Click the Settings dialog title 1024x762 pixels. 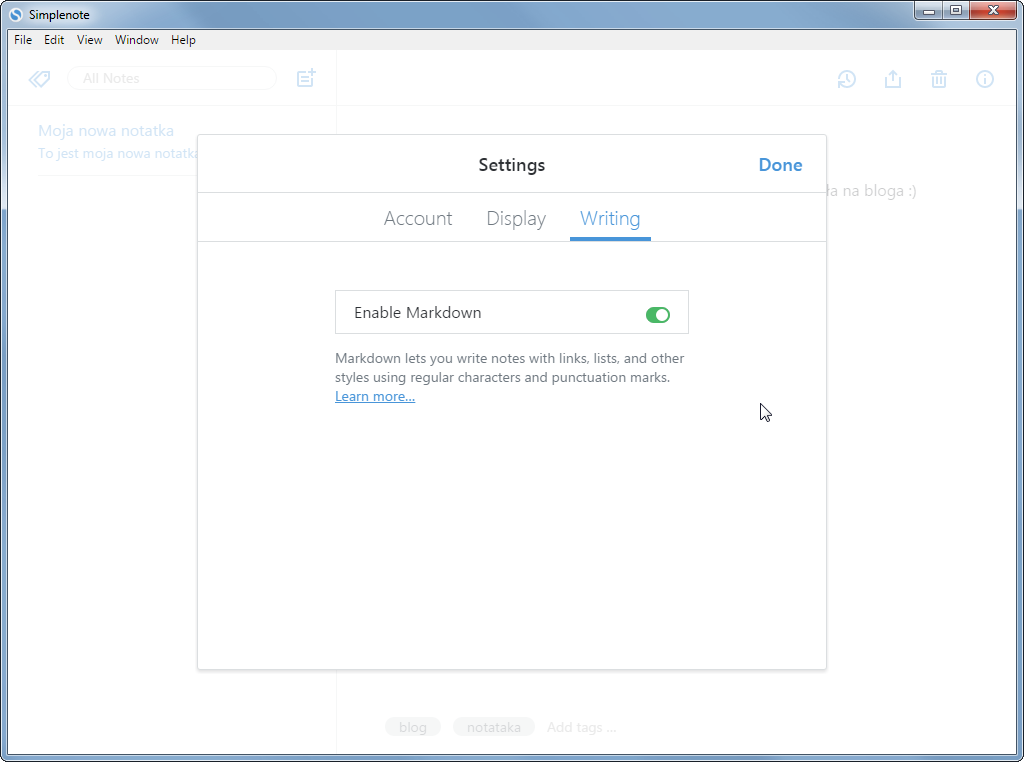[x=512, y=165]
